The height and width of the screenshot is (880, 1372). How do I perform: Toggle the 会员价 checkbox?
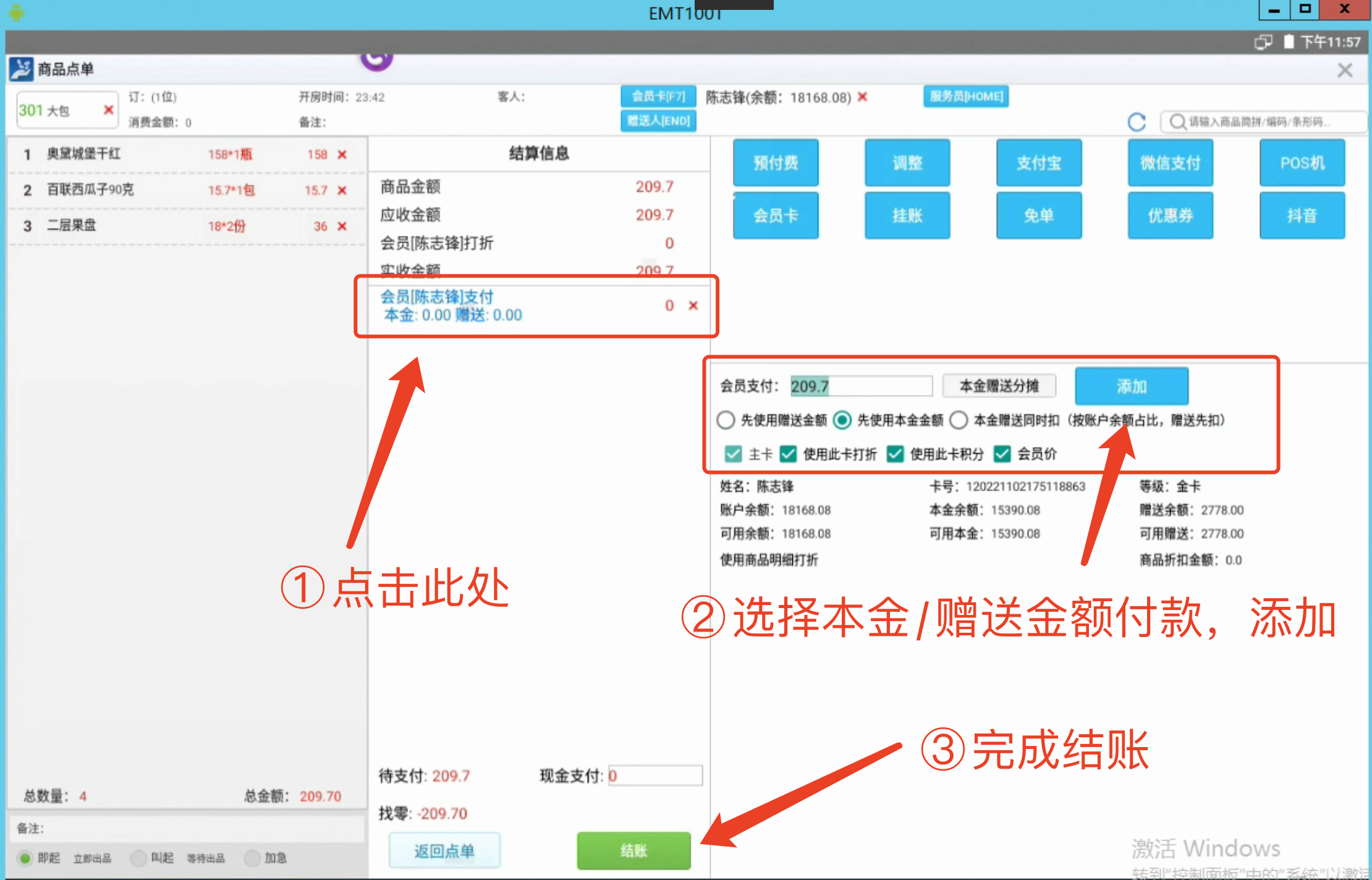click(x=1002, y=454)
